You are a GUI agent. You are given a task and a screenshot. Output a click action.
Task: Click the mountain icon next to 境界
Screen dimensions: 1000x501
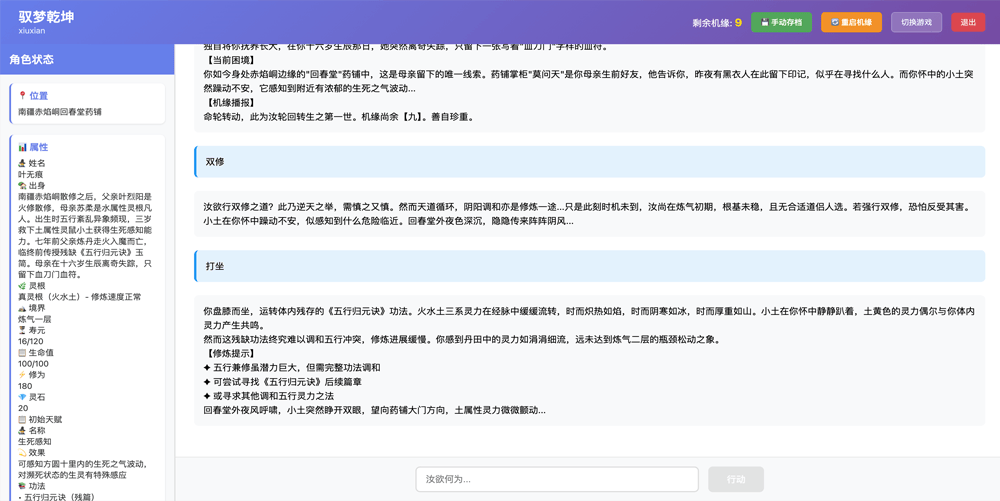[x=22, y=308]
